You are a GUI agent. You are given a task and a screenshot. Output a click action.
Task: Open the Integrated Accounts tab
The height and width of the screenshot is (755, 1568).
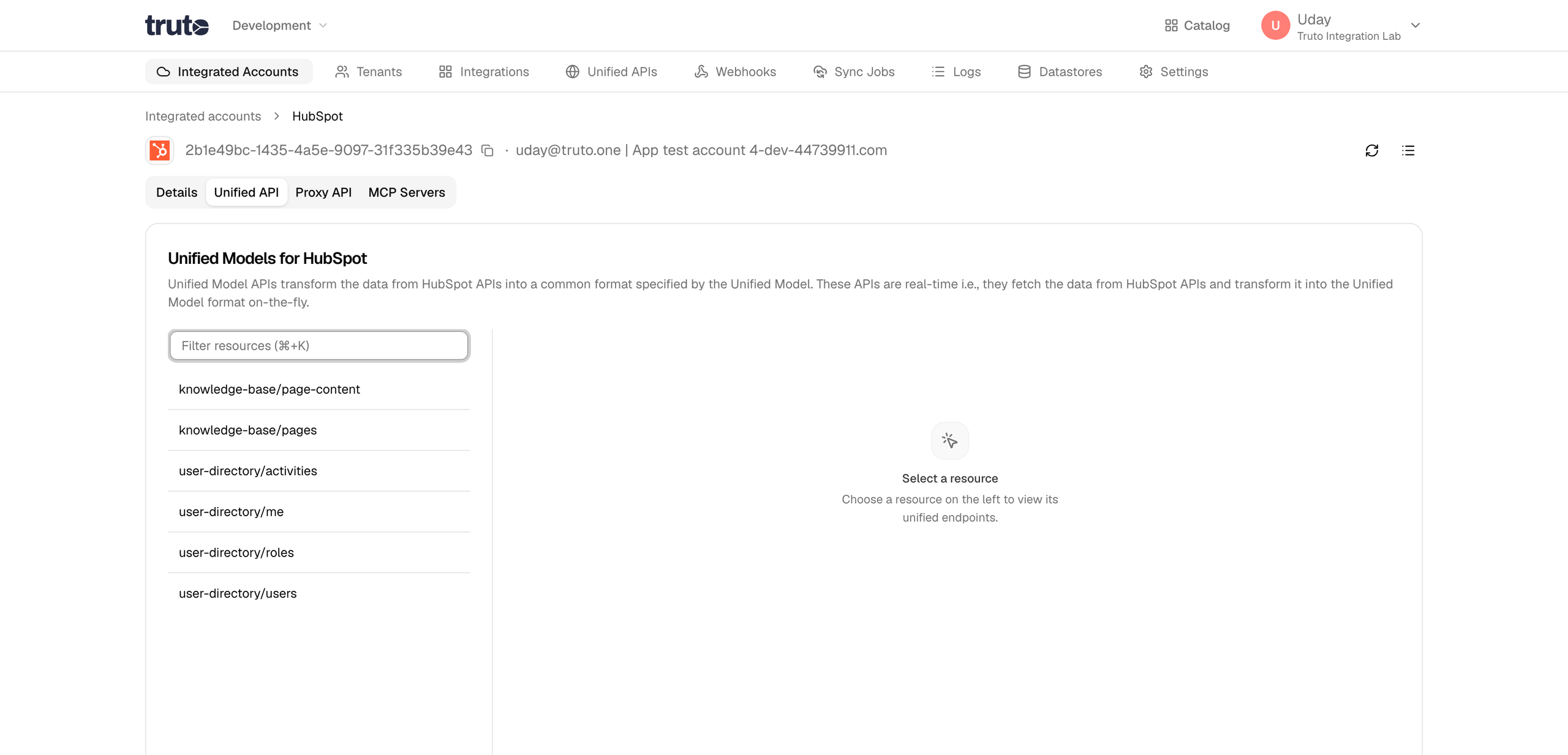pyautogui.click(x=228, y=72)
